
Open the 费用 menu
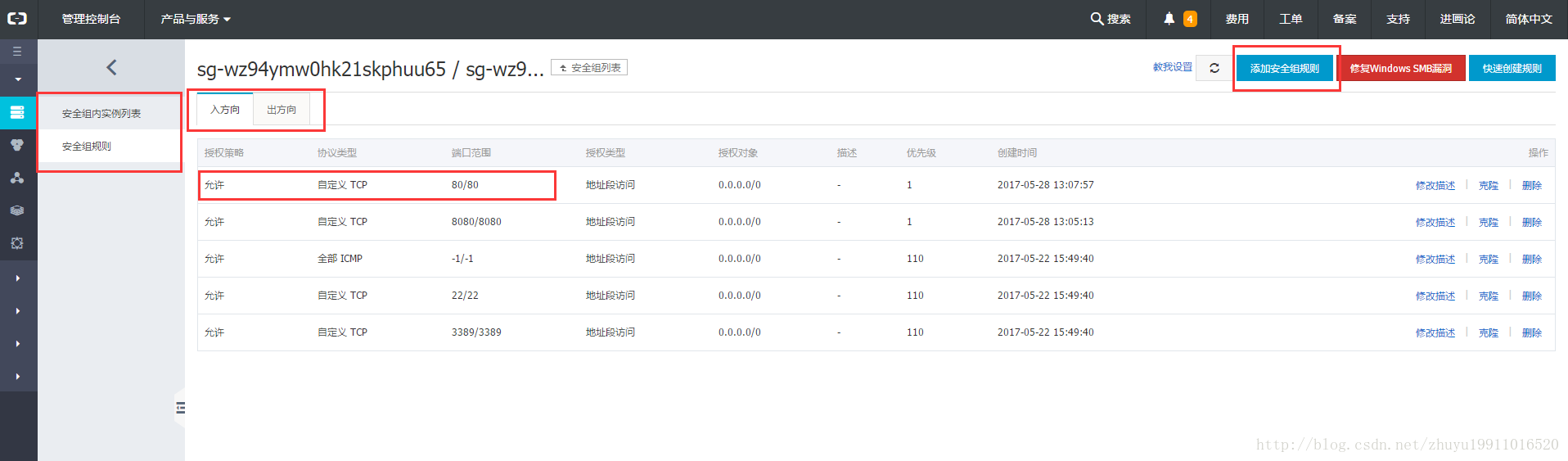click(1237, 19)
